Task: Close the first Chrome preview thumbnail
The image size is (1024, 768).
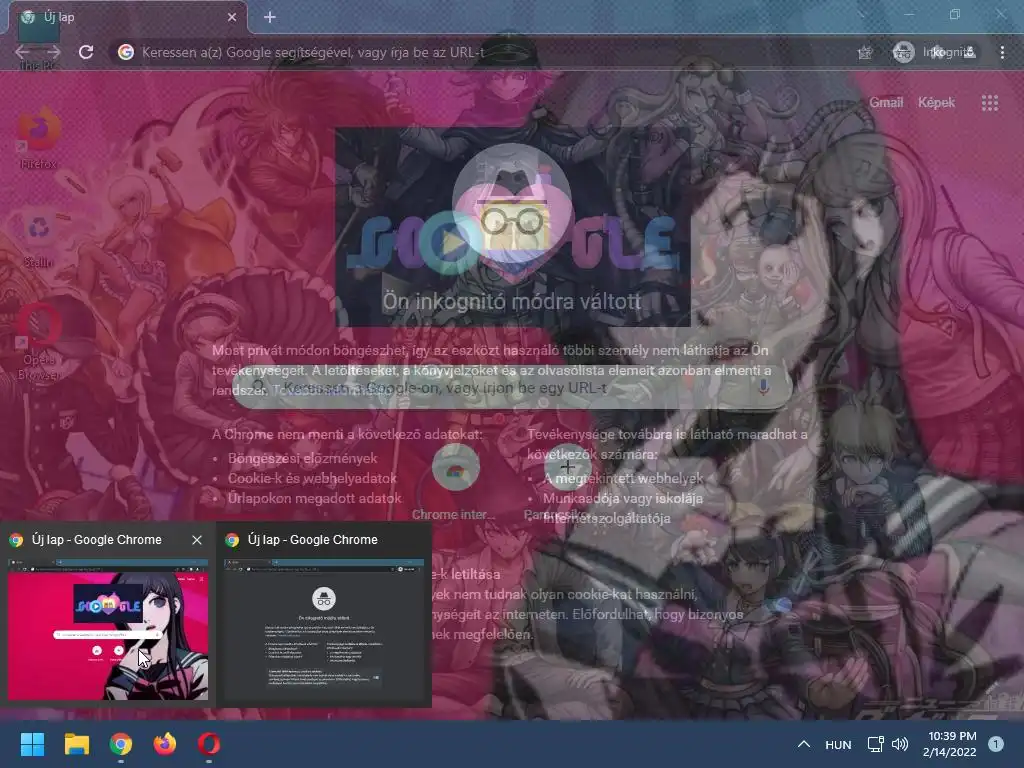Action: (x=197, y=539)
